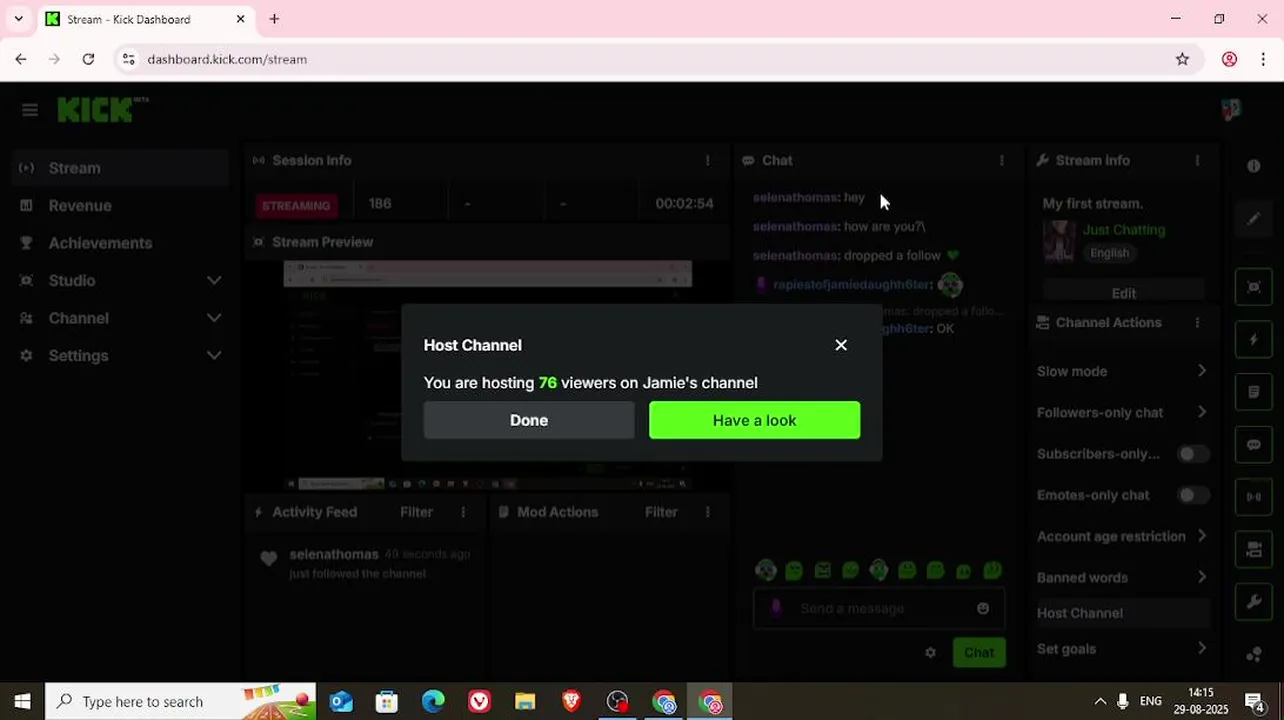Image resolution: width=1284 pixels, height=720 pixels.
Task: Open Mod Actions three-dot menu
Action: click(707, 512)
